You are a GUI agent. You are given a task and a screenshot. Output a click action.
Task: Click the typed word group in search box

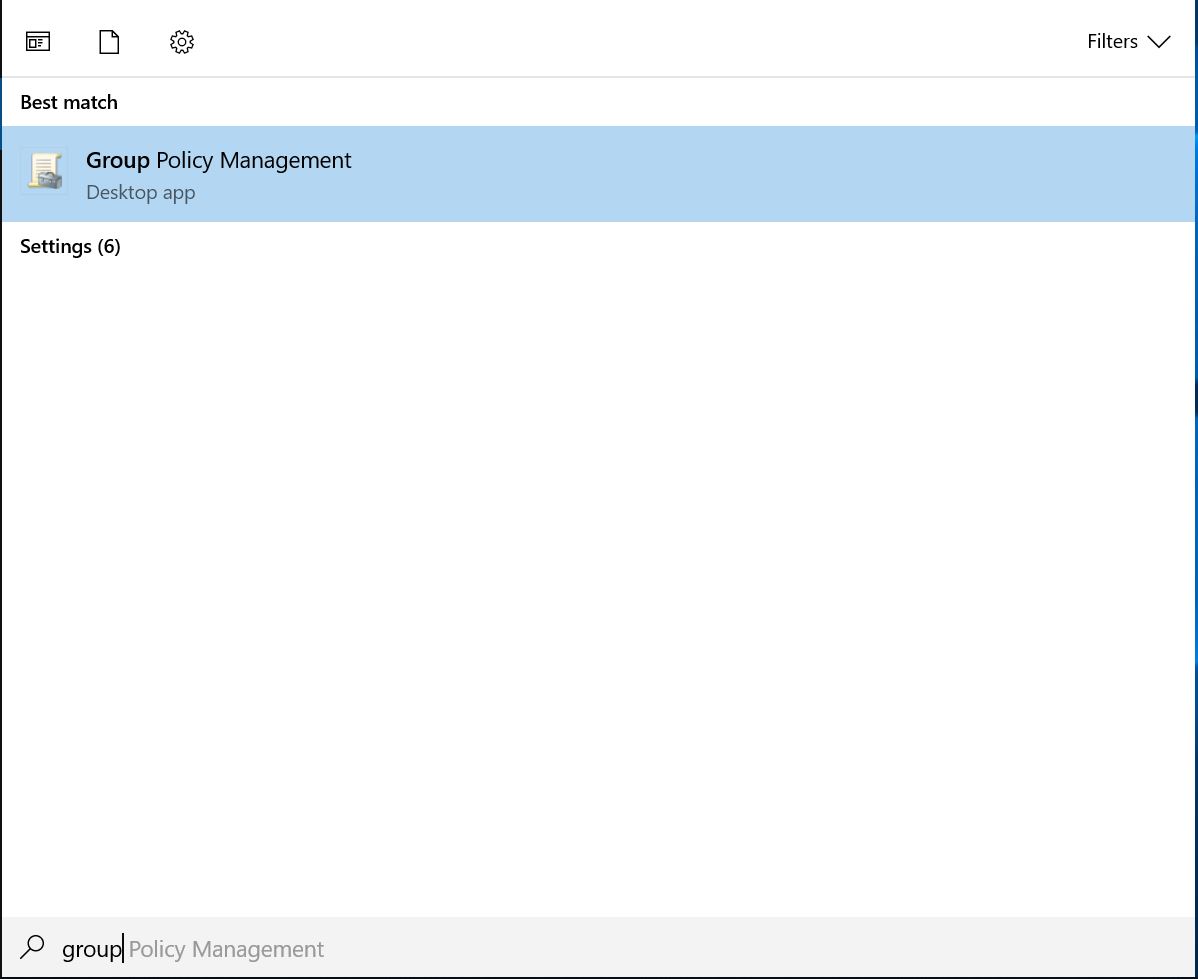[91, 948]
